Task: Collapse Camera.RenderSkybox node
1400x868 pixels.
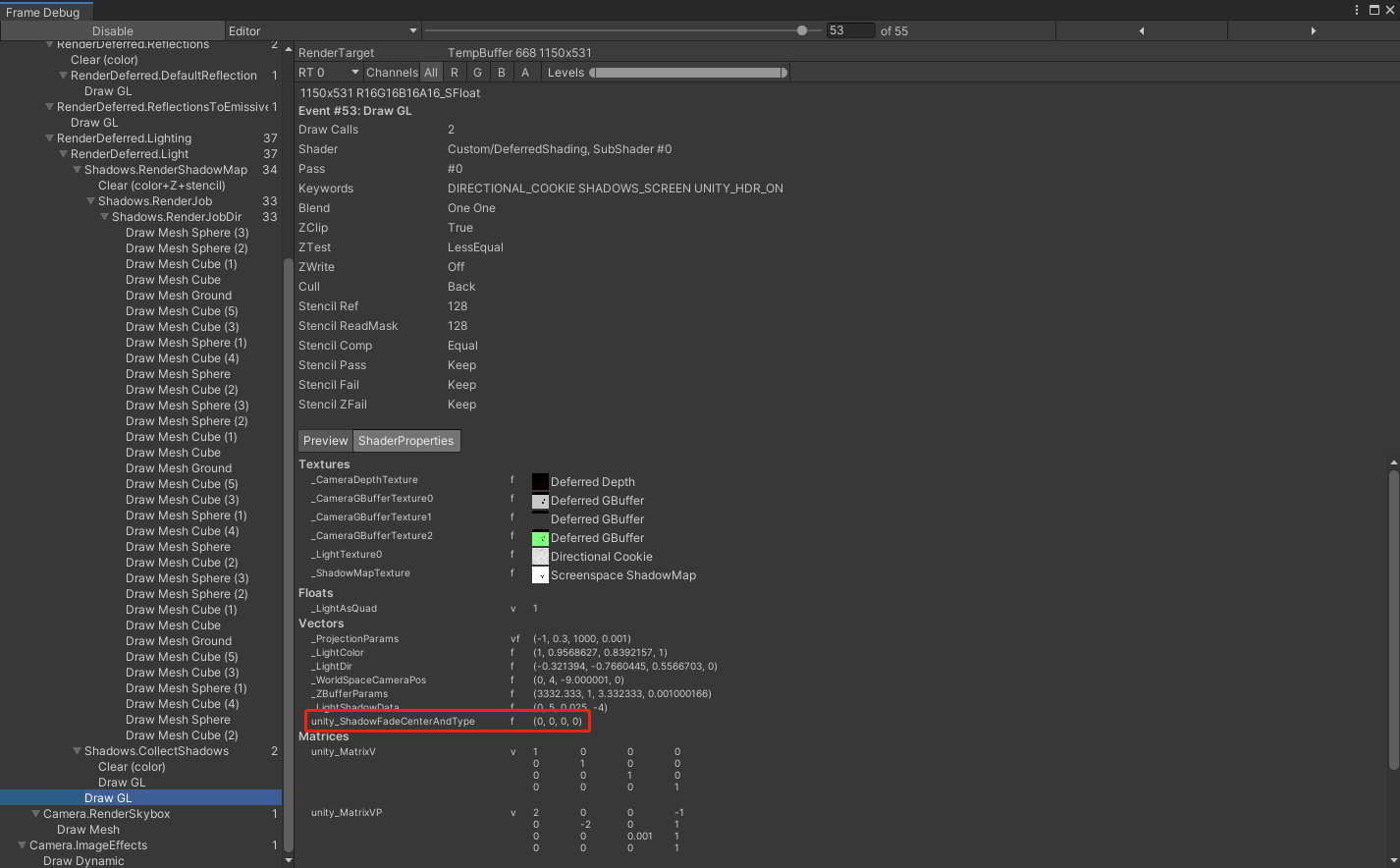Action: click(x=35, y=814)
